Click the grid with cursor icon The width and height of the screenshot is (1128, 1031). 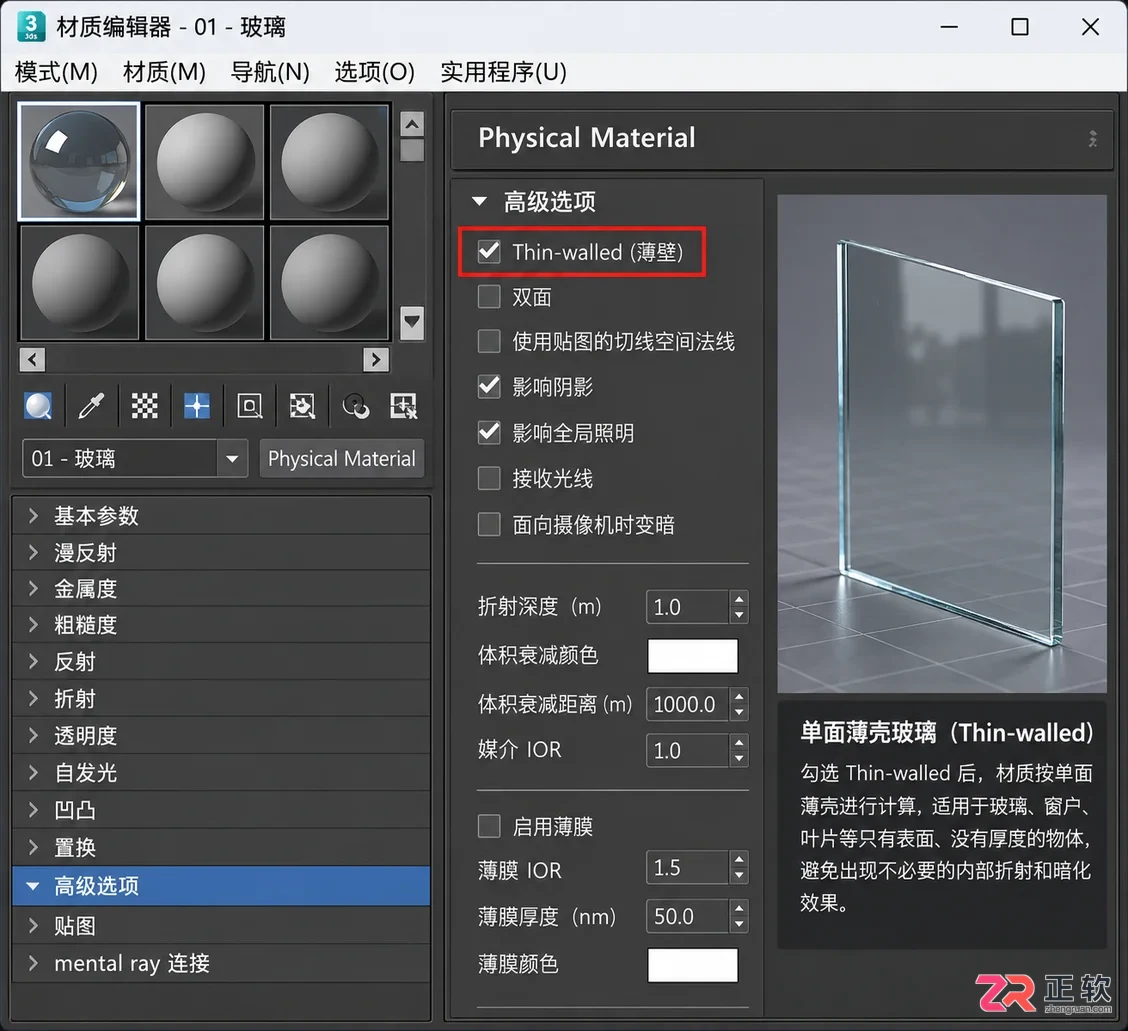click(403, 406)
